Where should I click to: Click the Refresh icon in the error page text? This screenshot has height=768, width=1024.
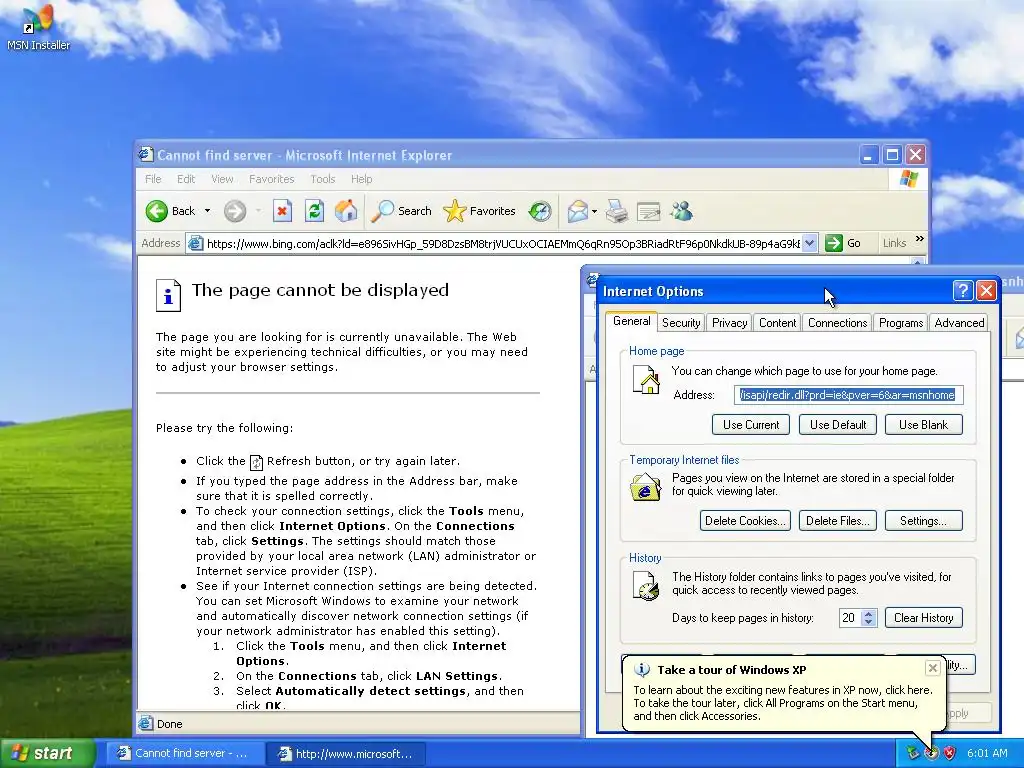click(256, 462)
